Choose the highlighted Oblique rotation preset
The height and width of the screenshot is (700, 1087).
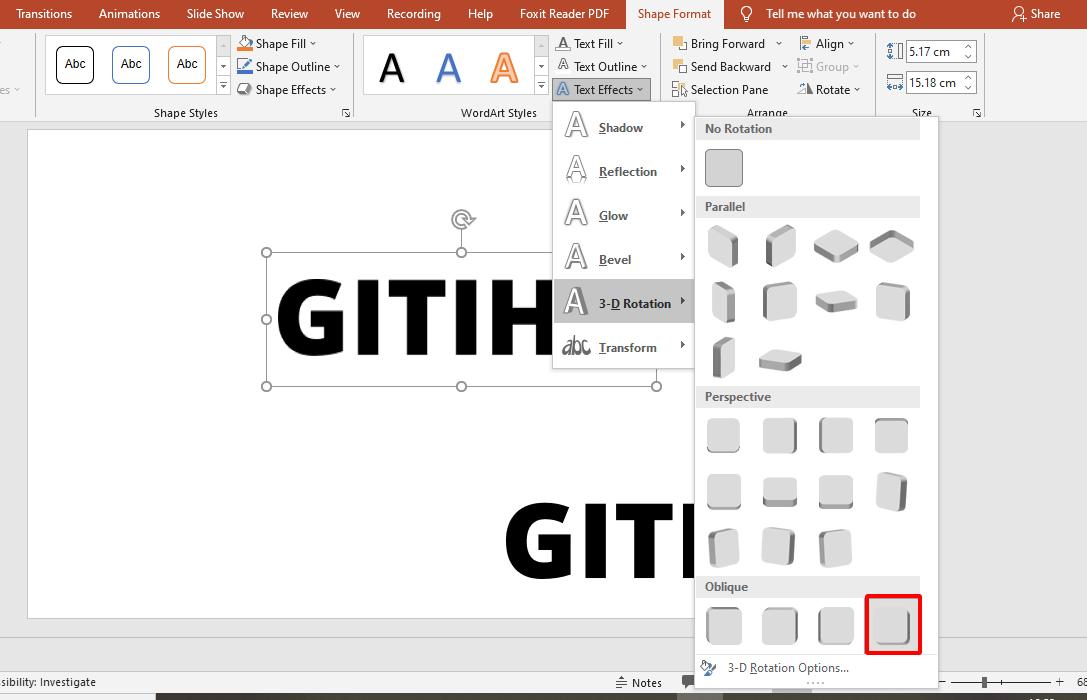click(x=893, y=625)
